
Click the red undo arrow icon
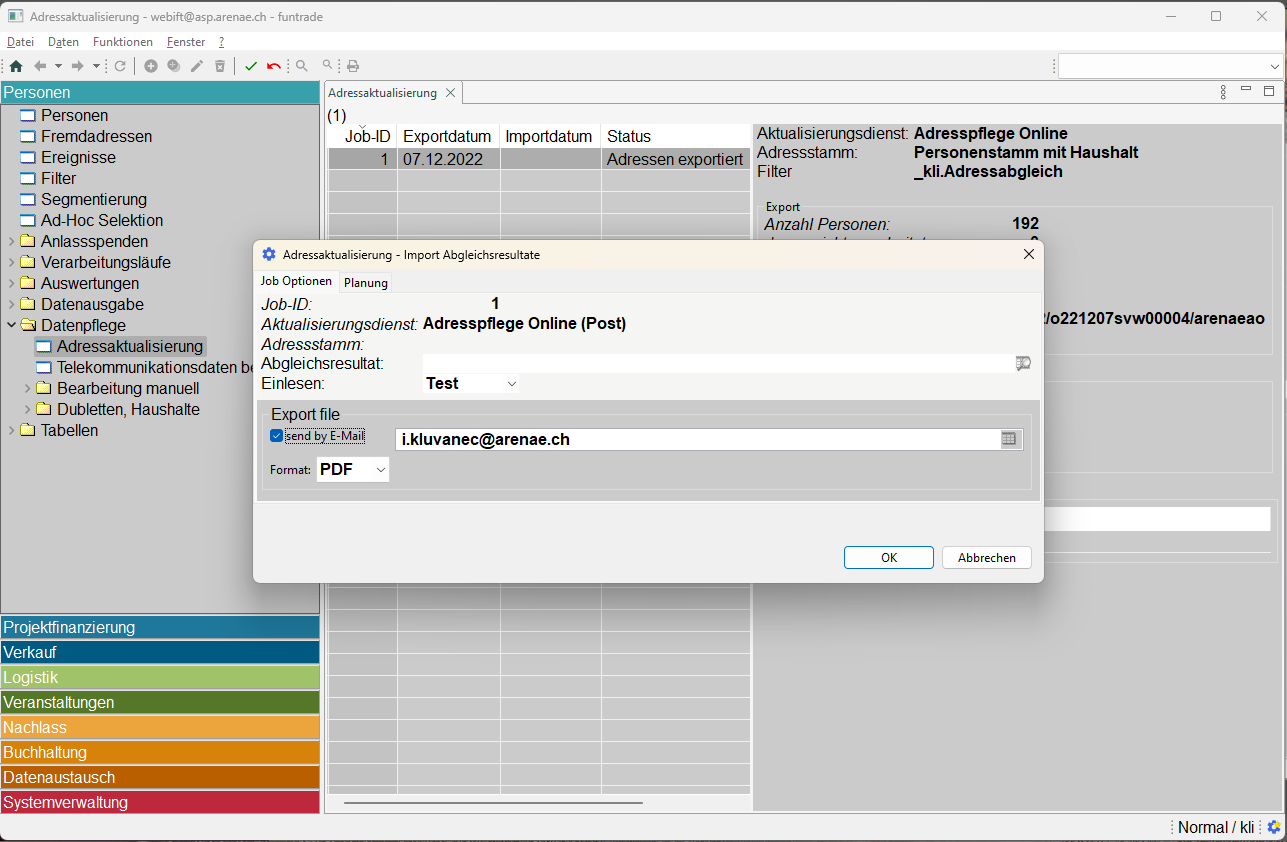[x=273, y=66]
